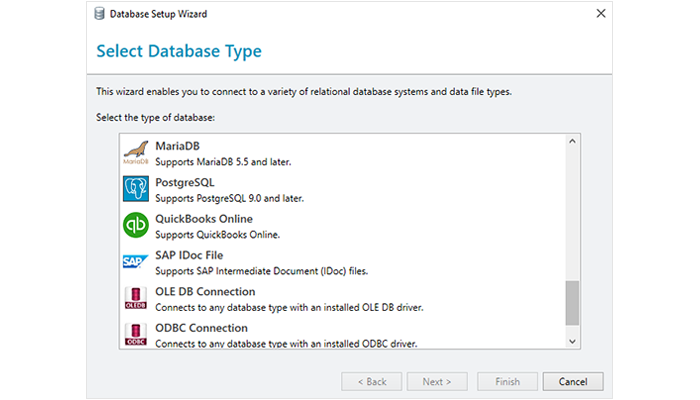Pick ODBC Connection from the list
Image resolution: width=700 pixels, height=400 pixels.
pos(201,328)
